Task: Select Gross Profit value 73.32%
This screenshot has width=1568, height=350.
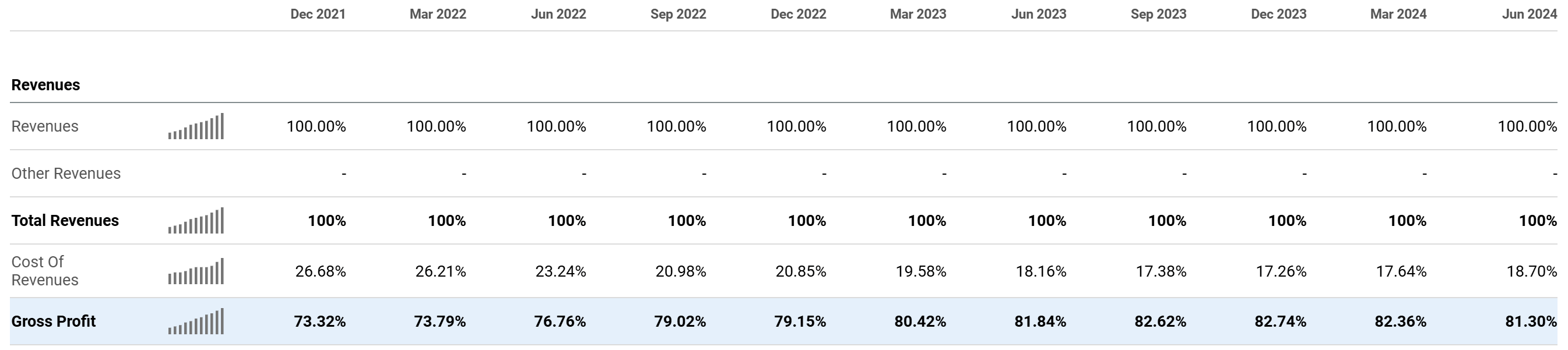Action: [319, 321]
